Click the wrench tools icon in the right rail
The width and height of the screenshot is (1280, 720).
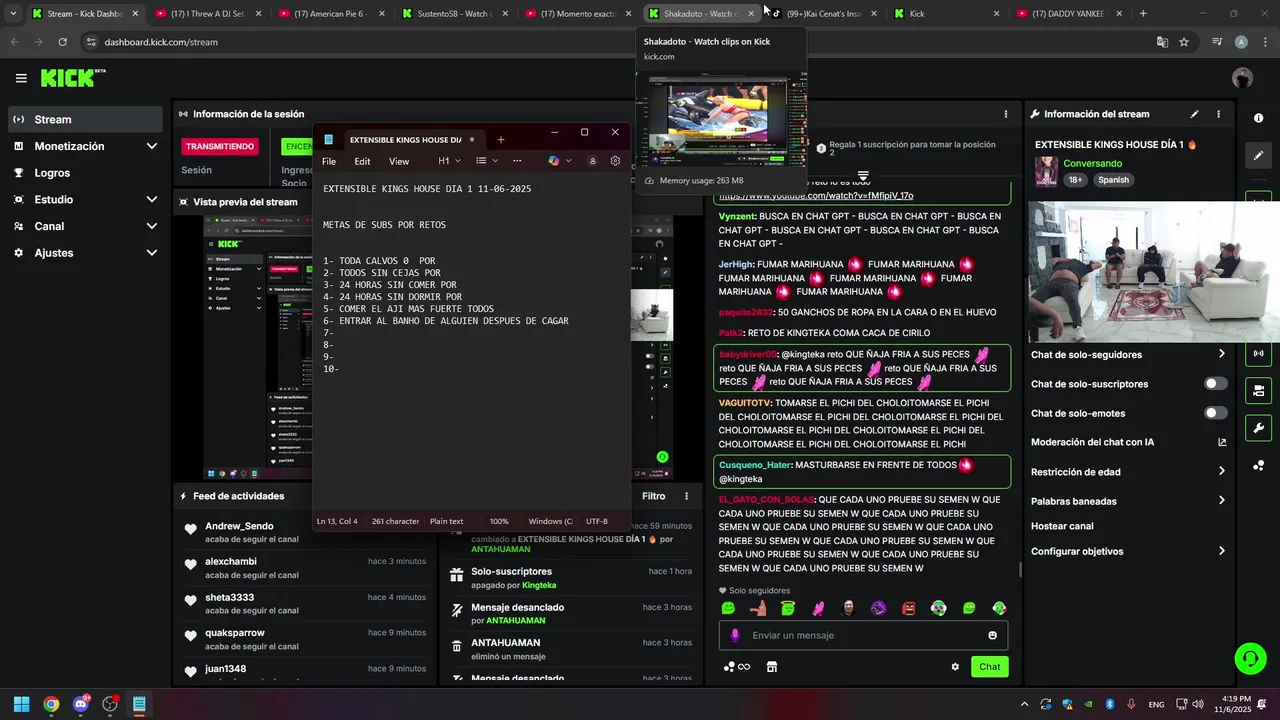click(1258, 428)
